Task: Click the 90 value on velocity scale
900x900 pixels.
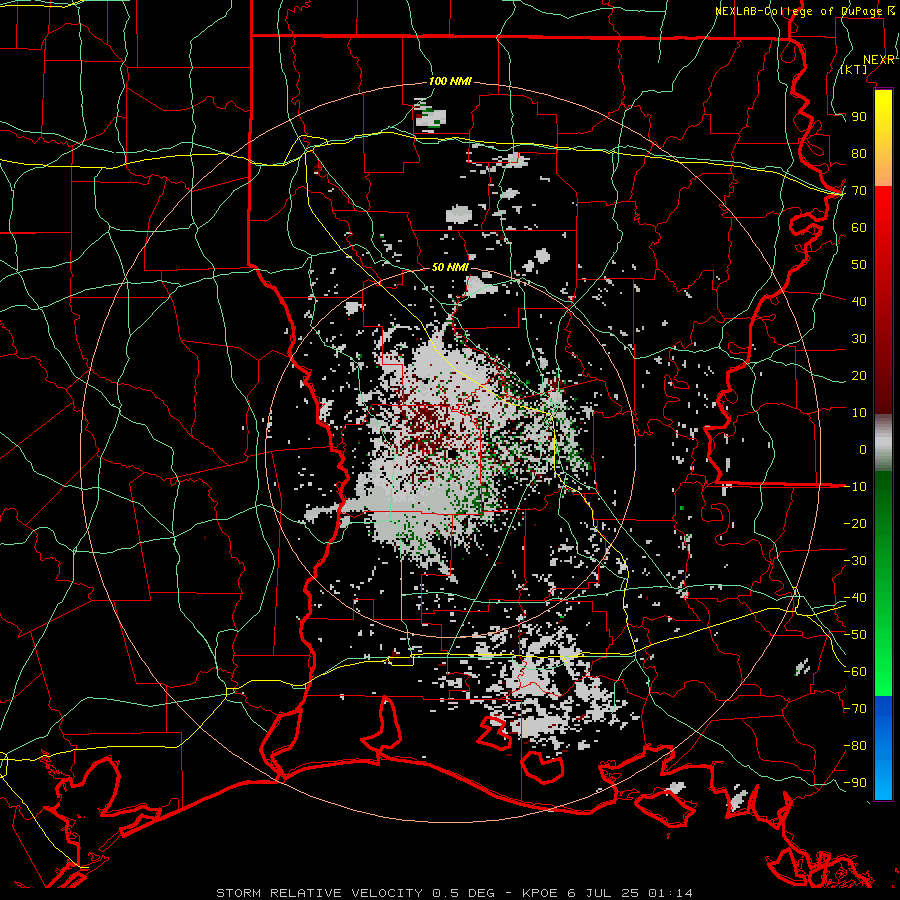Action: pos(859,117)
